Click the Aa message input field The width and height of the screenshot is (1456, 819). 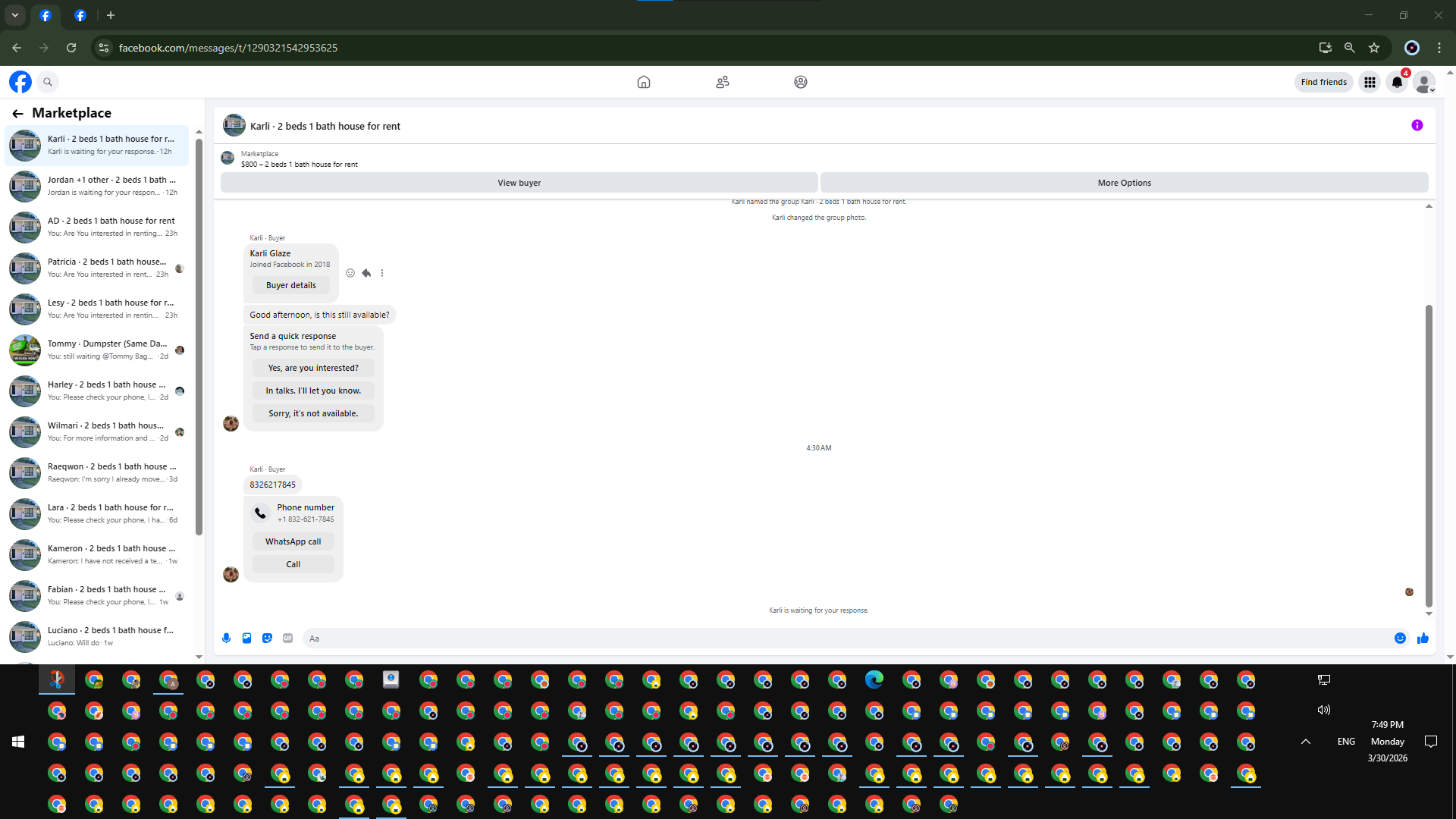coord(834,639)
